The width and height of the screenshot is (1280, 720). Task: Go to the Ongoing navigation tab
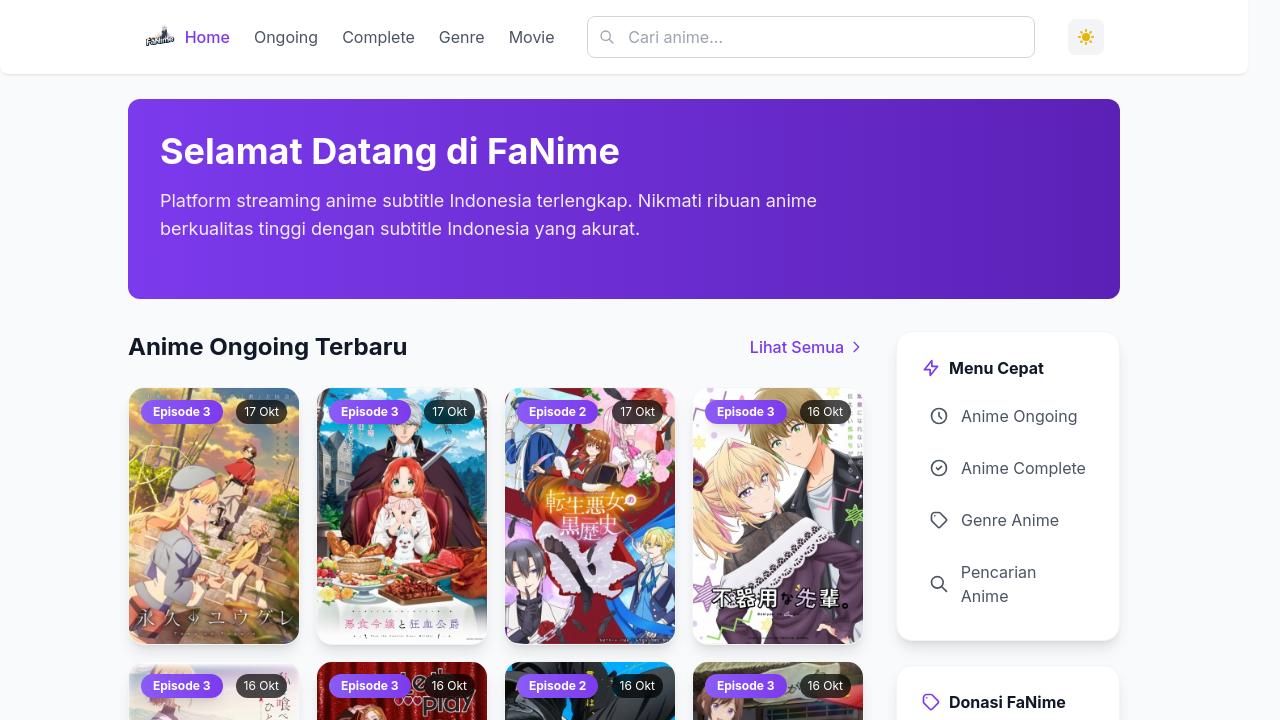[286, 37]
